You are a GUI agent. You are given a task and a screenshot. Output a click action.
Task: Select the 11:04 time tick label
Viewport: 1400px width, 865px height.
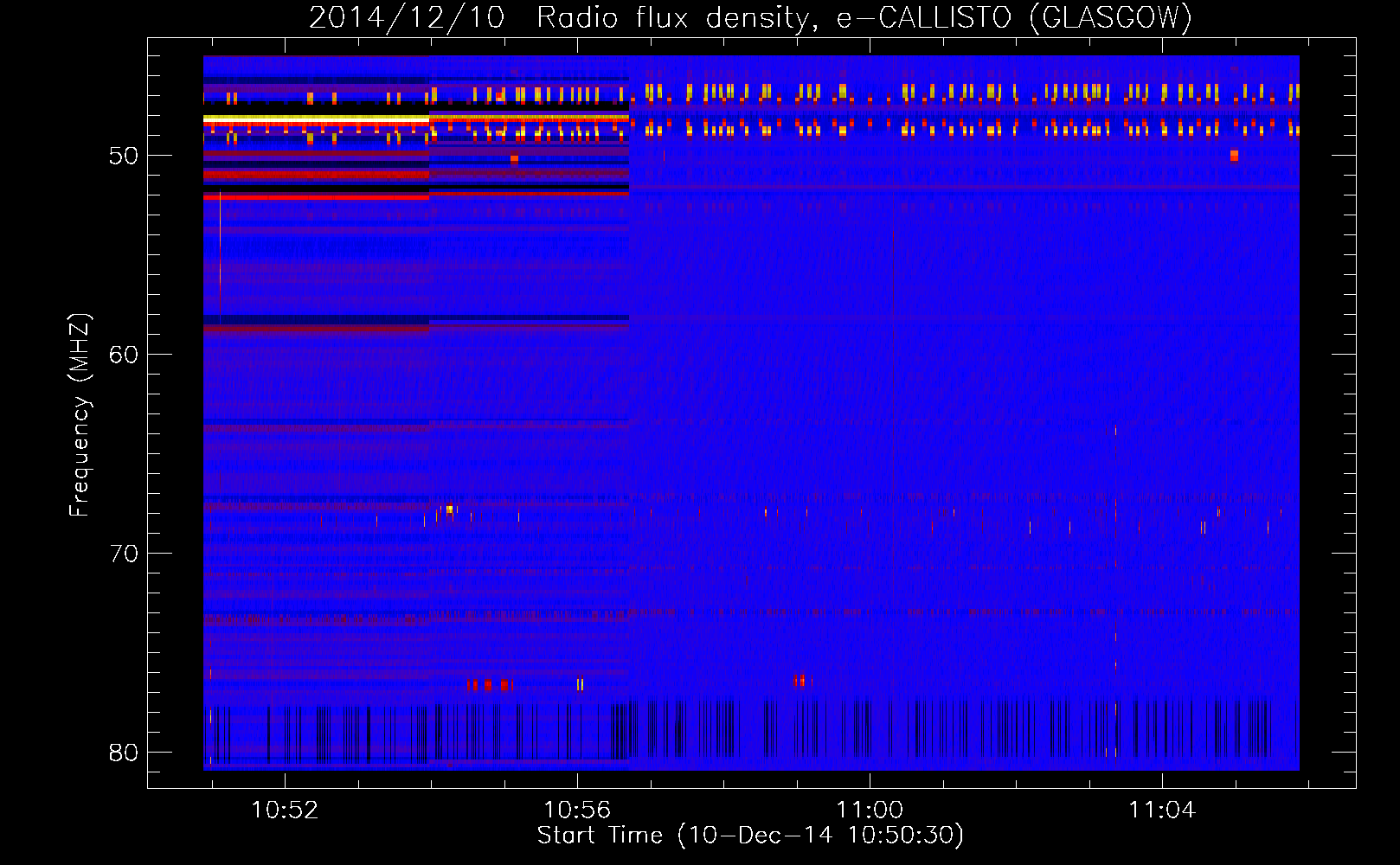[1162, 810]
